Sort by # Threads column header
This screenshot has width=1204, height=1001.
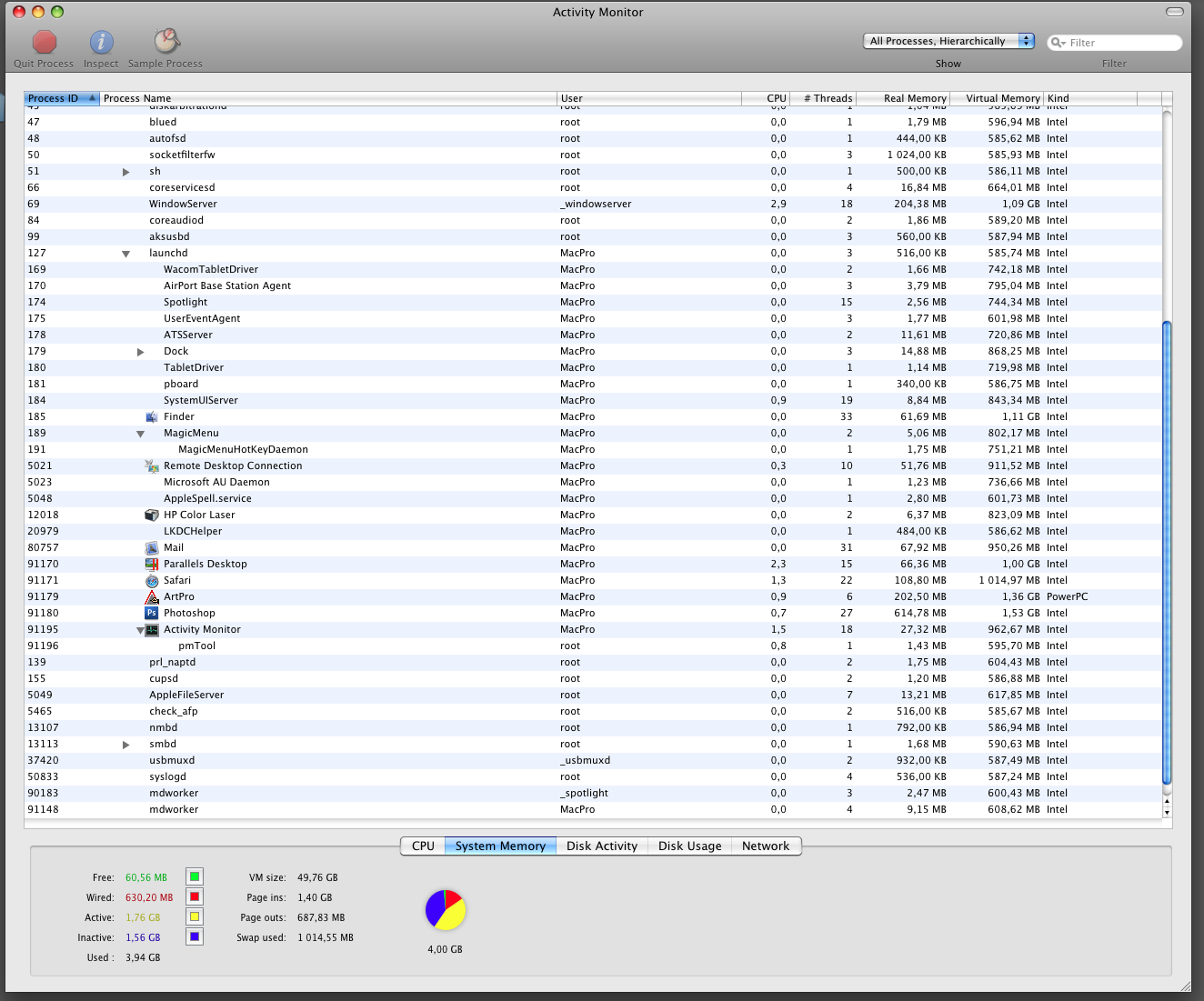click(x=822, y=98)
